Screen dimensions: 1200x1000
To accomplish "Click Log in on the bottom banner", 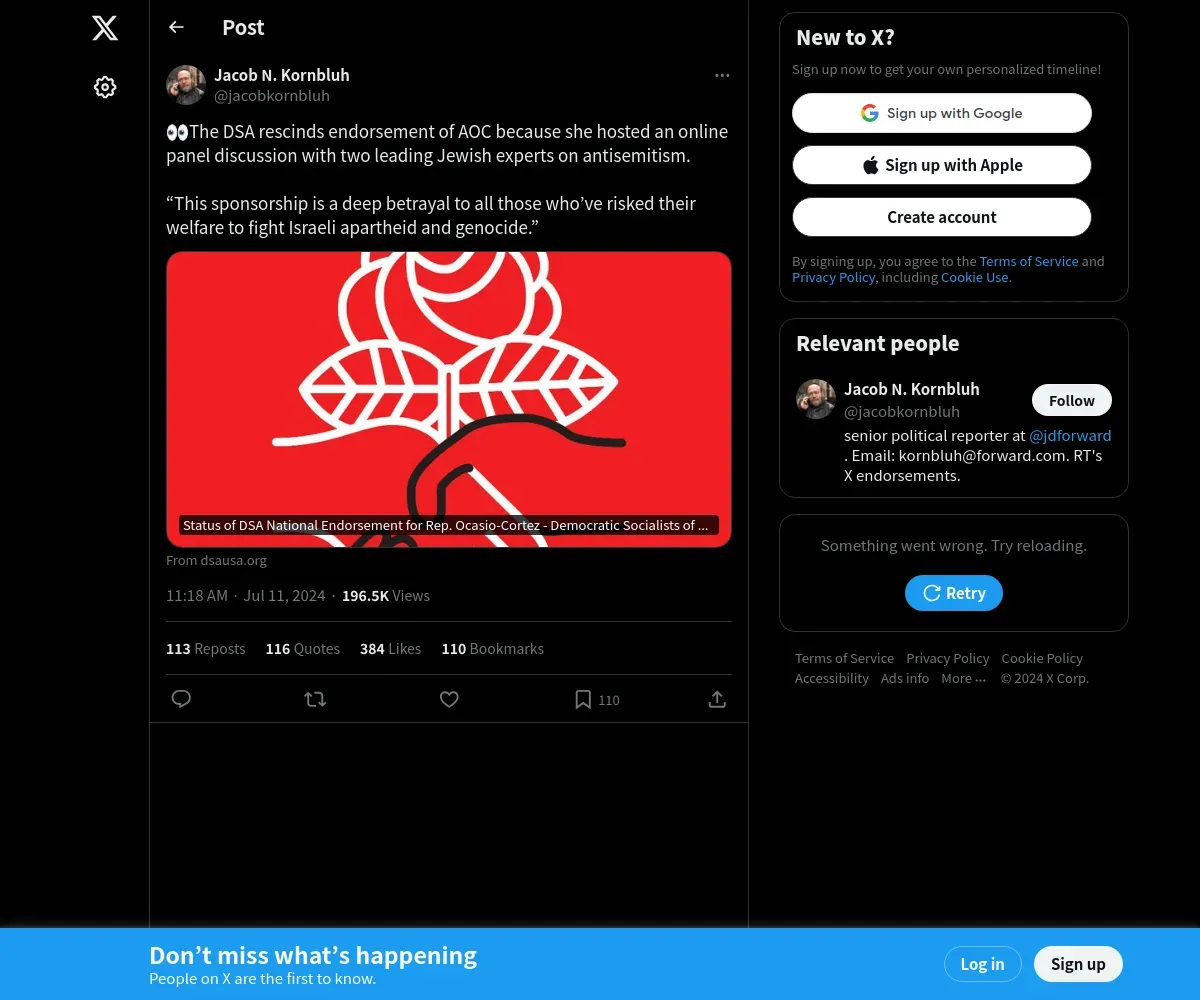I will click(x=982, y=964).
